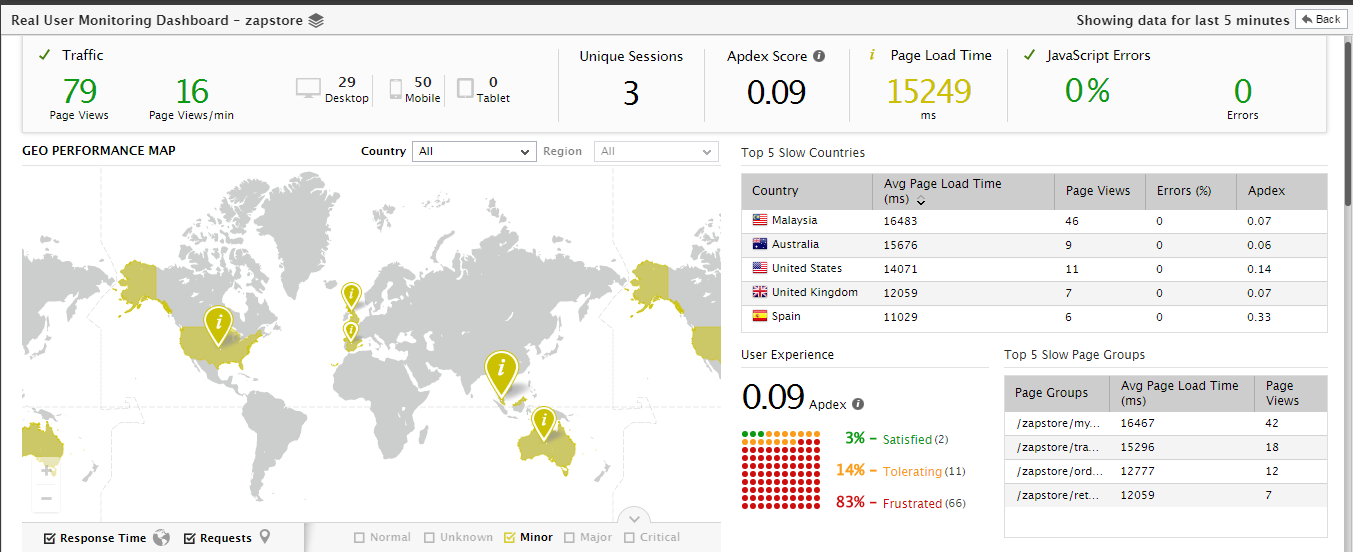Click the Back button
The image size is (1353, 552).
click(1320, 19)
